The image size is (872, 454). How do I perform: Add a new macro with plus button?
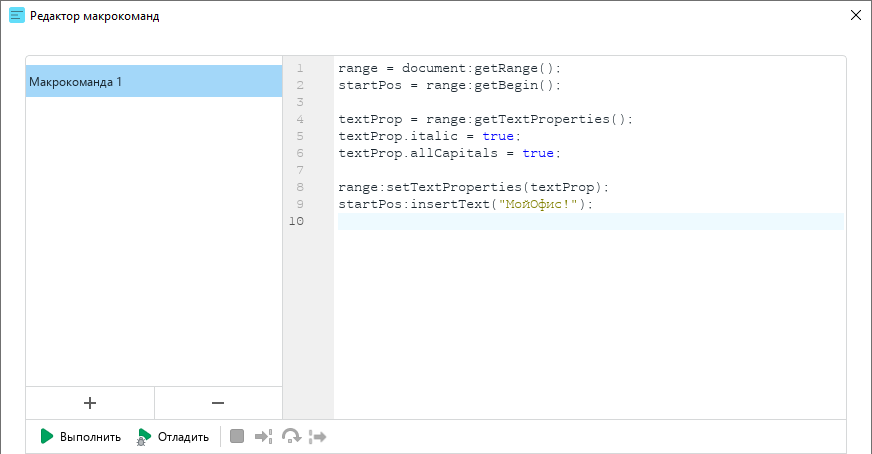pyautogui.click(x=90, y=403)
